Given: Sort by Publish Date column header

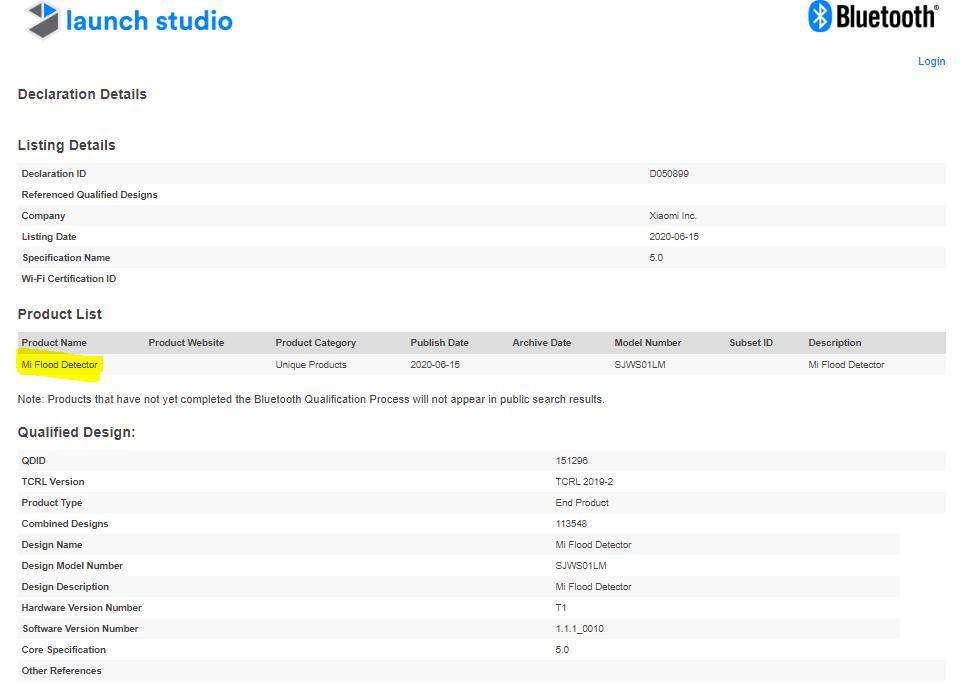Looking at the screenshot, I should click(439, 343).
